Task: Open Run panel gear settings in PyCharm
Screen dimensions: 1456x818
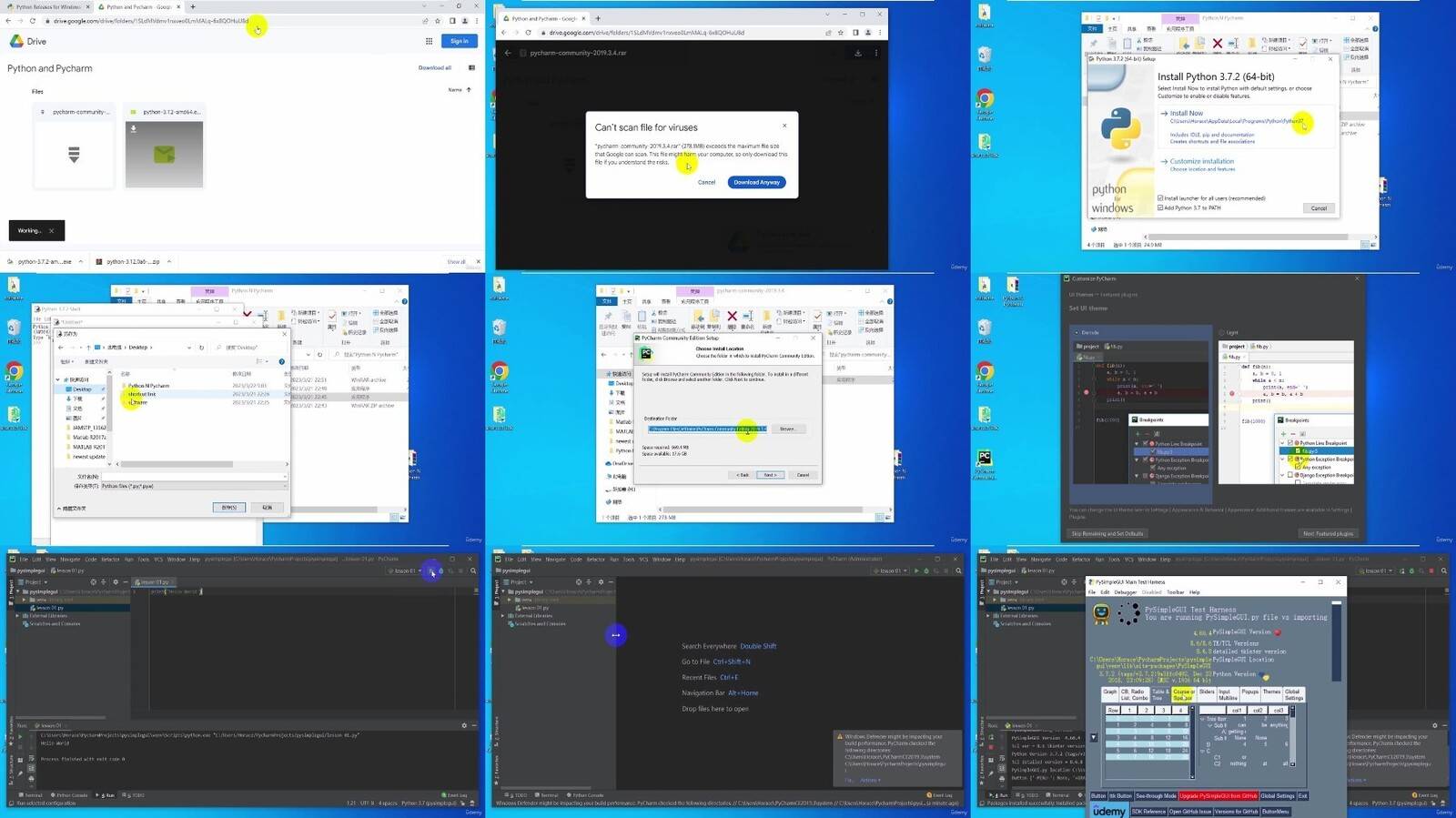Action: (x=464, y=725)
